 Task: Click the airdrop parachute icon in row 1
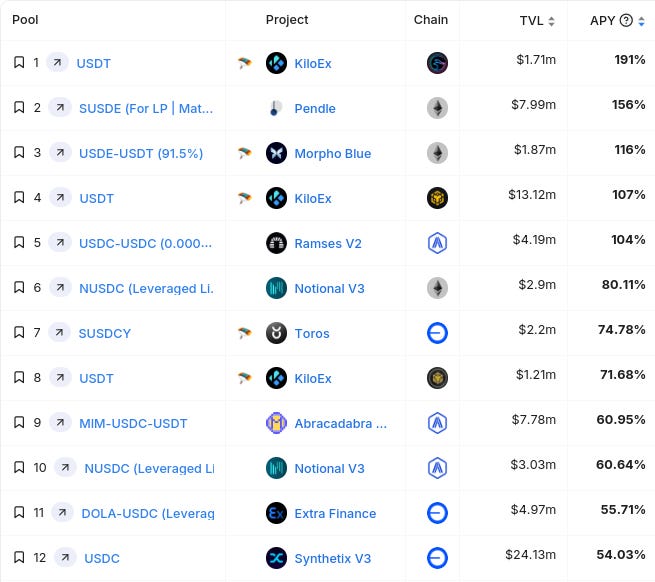[x=245, y=63]
